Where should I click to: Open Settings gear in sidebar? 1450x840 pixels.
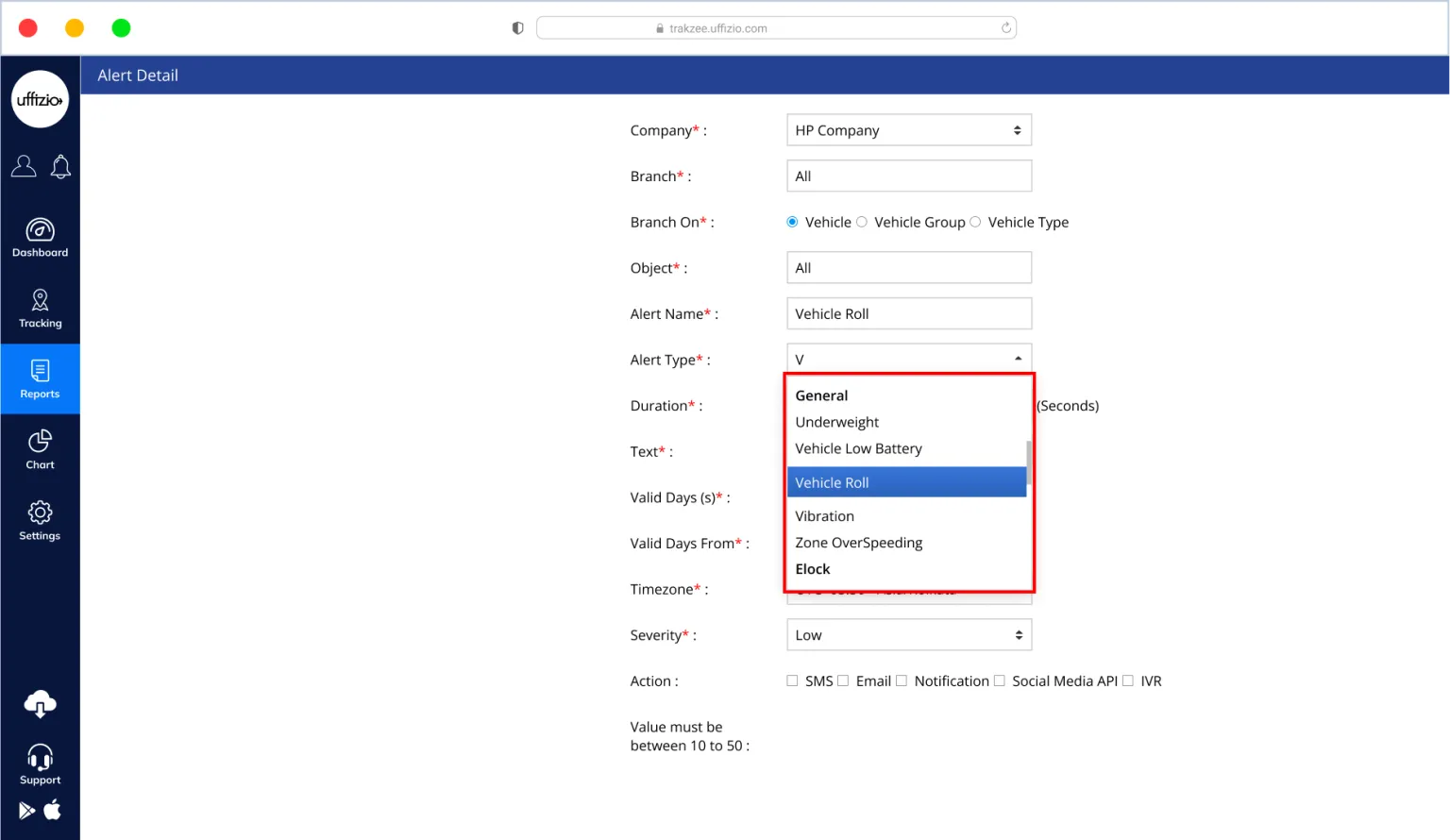(x=40, y=521)
